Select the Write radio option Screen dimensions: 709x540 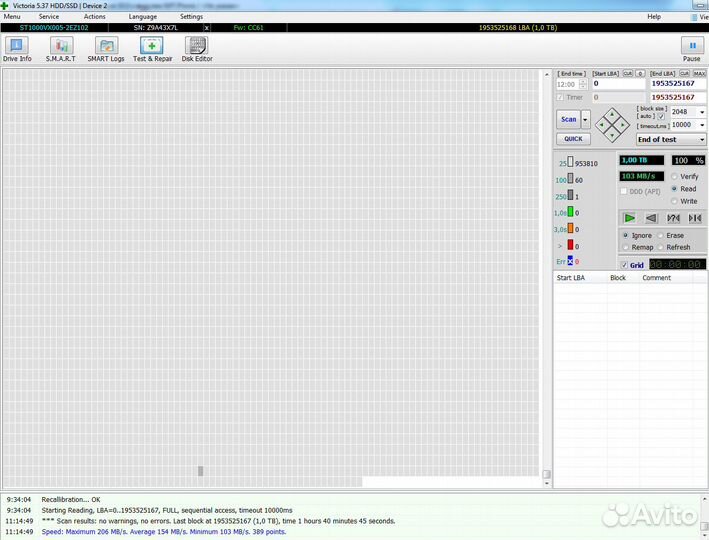(x=675, y=201)
